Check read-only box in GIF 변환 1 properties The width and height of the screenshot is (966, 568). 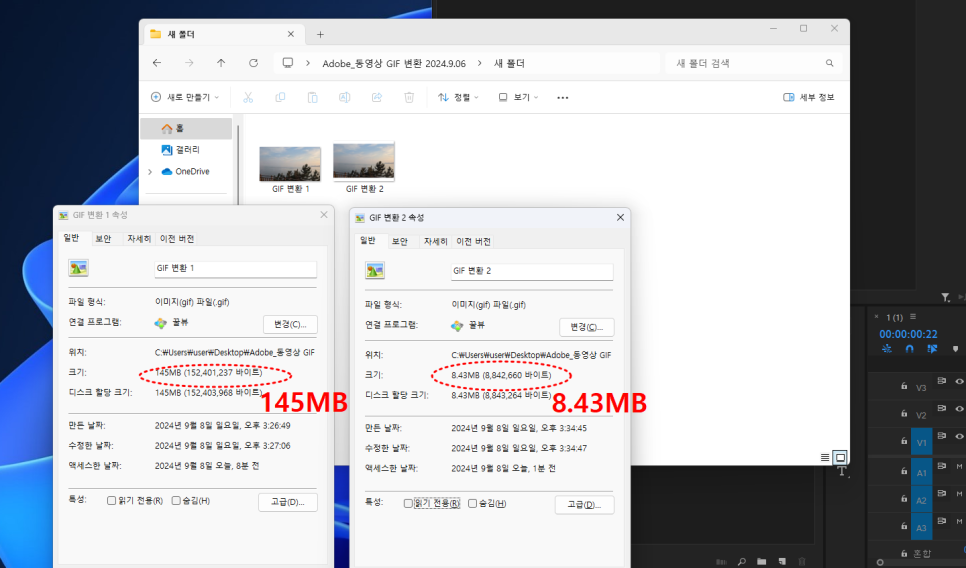[x=112, y=501]
